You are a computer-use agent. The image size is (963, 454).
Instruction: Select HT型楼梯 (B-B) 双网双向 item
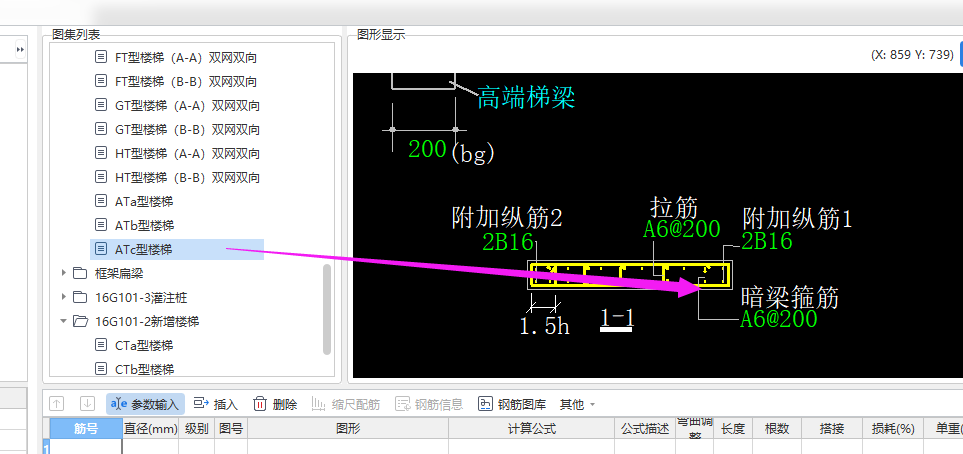(x=187, y=177)
